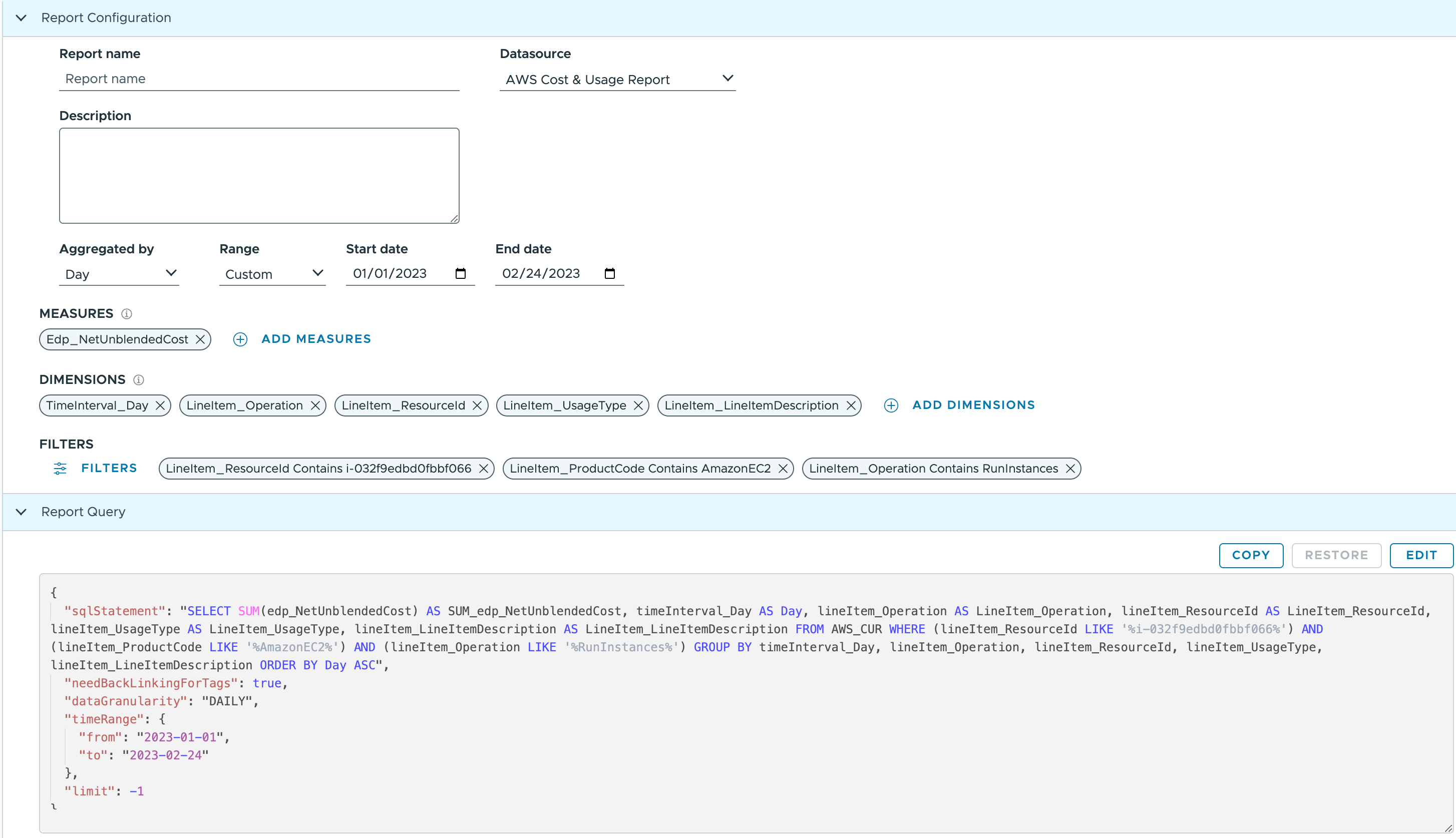Viewport: 1456px width, 838px height.
Task: Open the End date calendar picker icon
Action: point(610,273)
